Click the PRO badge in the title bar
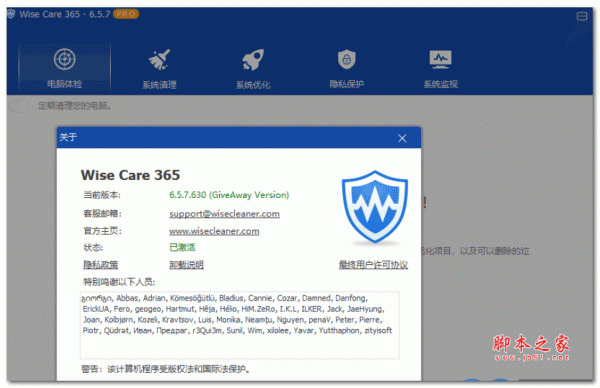The image size is (600, 388). [126, 14]
